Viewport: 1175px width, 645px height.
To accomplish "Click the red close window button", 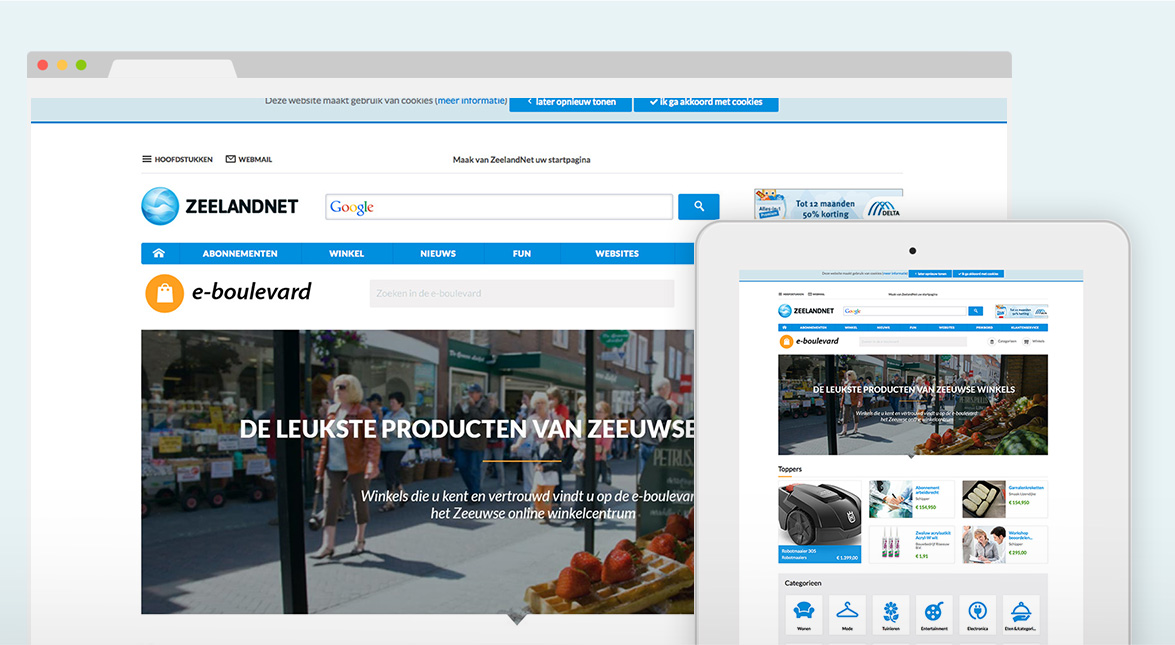I will pos(43,65).
